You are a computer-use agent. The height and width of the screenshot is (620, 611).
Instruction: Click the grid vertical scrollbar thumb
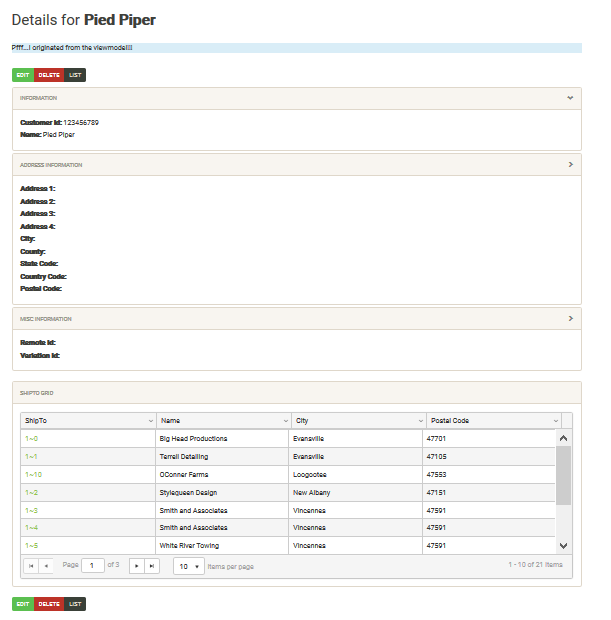pyautogui.click(x=564, y=475)
